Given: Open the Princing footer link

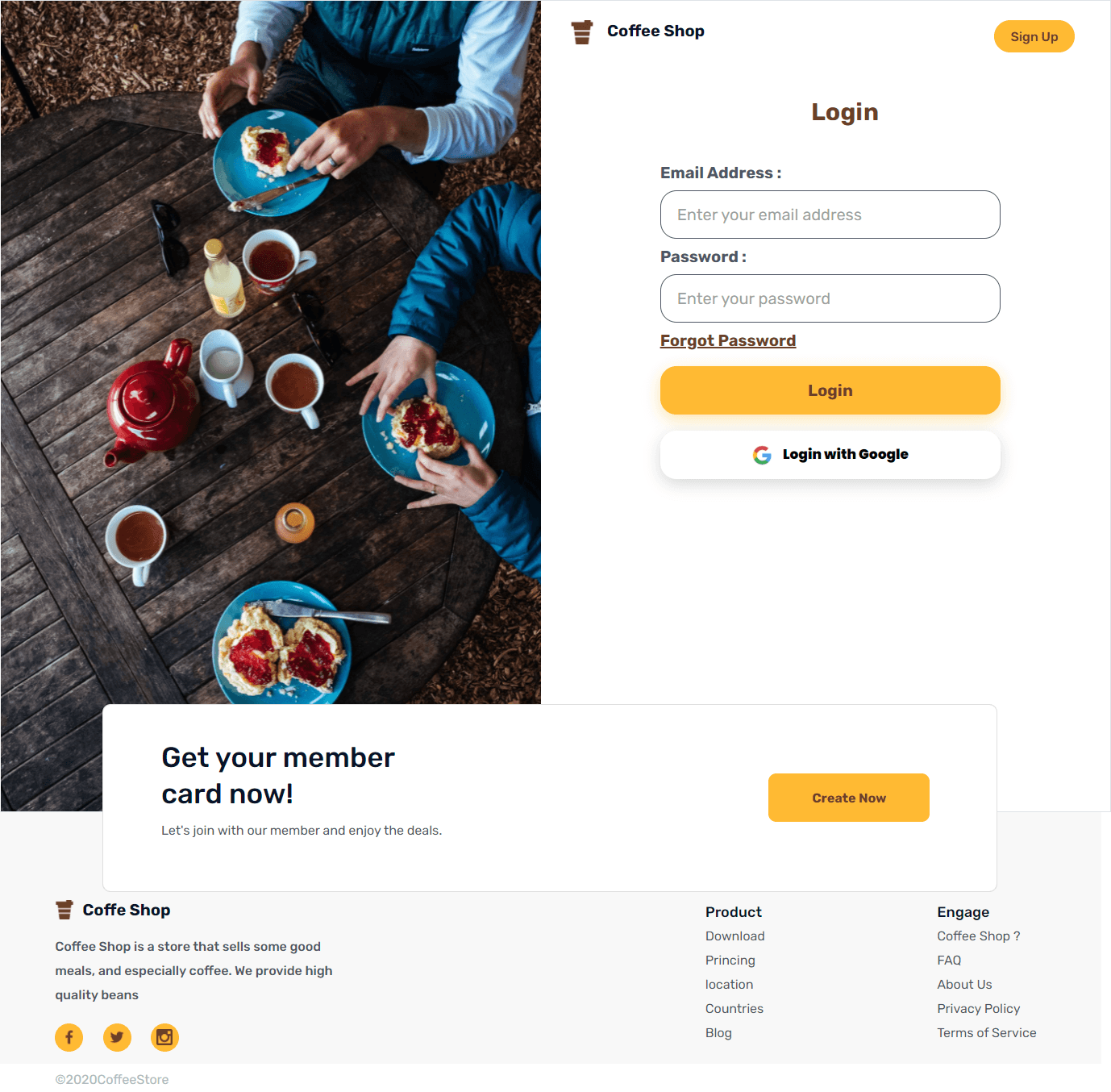Looking at the screenshot, I should [x=730, y=960].
